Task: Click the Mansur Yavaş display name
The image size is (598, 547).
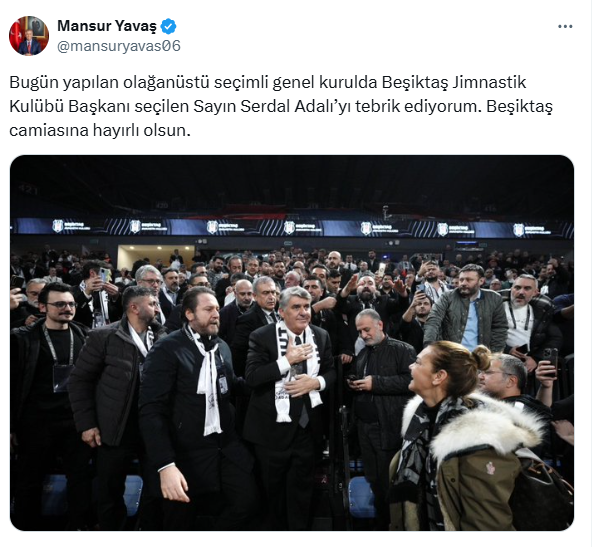Action: tap(107, 26)
